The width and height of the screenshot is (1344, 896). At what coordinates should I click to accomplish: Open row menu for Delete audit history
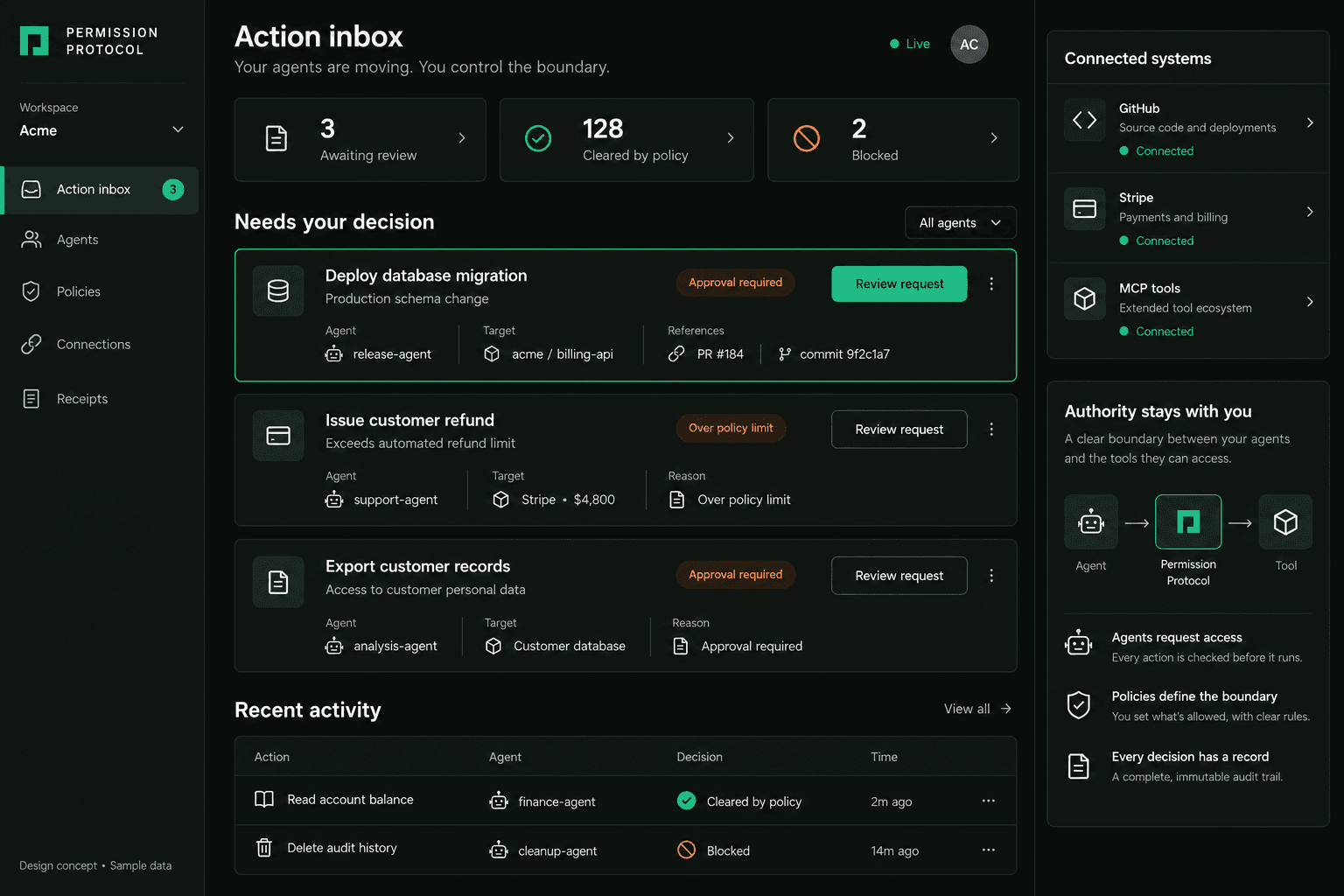989,850
